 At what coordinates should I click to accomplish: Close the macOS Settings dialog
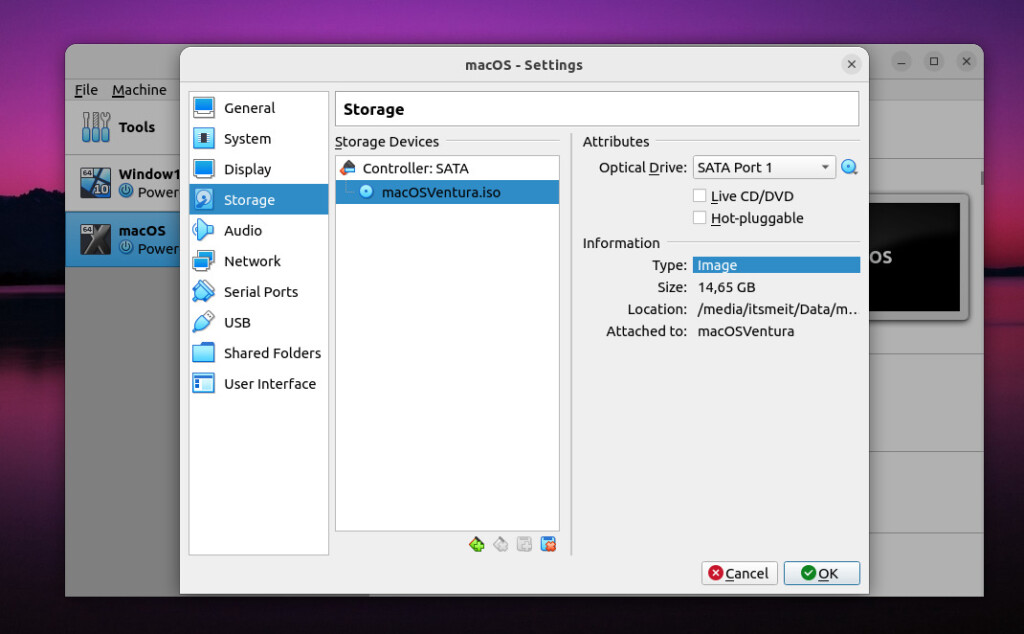pos(851,64)
